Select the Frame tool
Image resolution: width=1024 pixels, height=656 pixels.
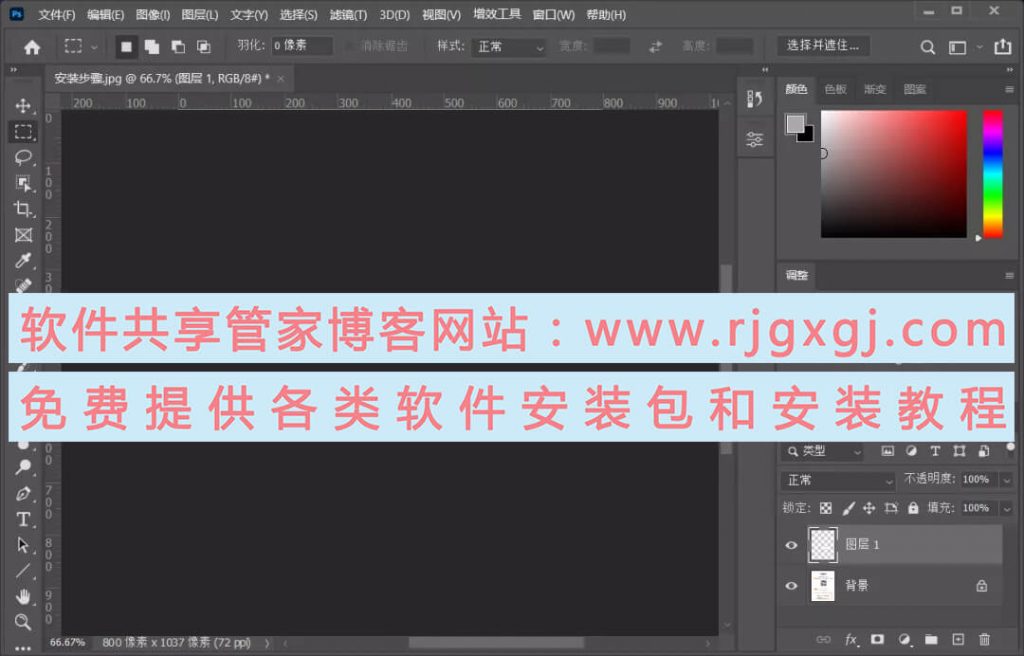[23, 235]
